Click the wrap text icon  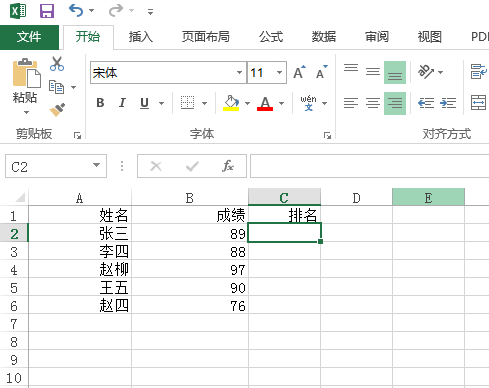(479, 72)
